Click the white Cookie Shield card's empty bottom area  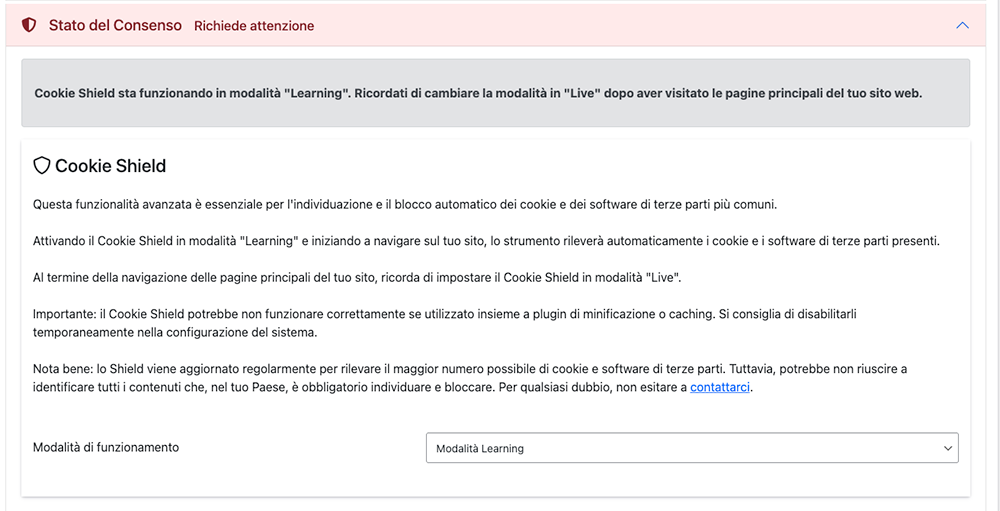(x=495, y=480)
